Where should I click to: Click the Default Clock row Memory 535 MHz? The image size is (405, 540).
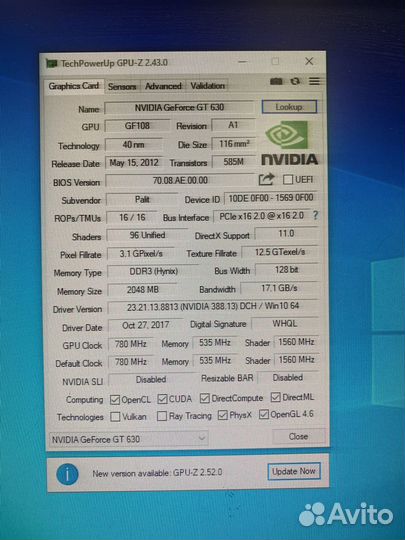click(215, 361)
